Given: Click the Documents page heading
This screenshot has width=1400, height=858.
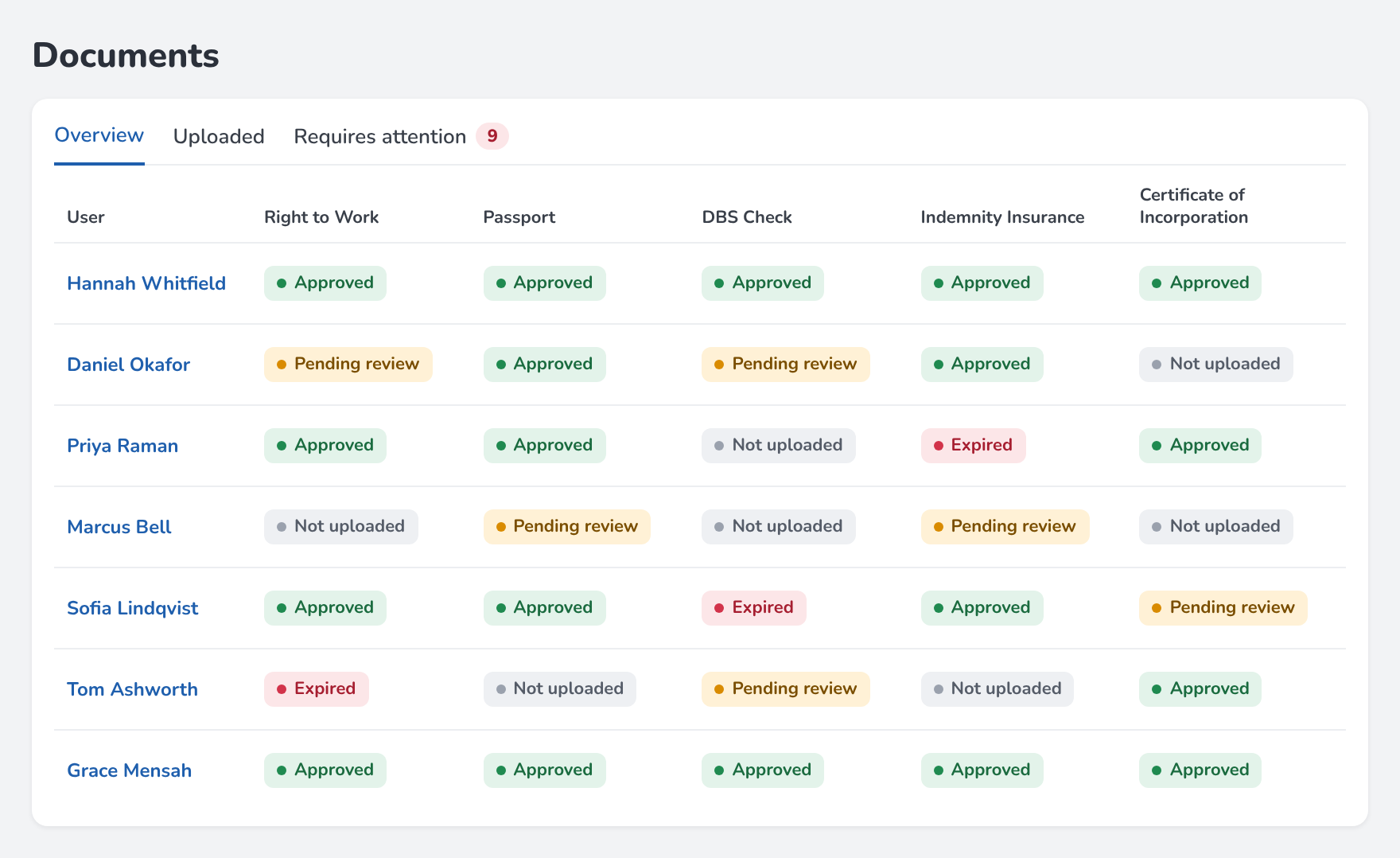Looking at the screenshot, I should click(x=126, y=56).
